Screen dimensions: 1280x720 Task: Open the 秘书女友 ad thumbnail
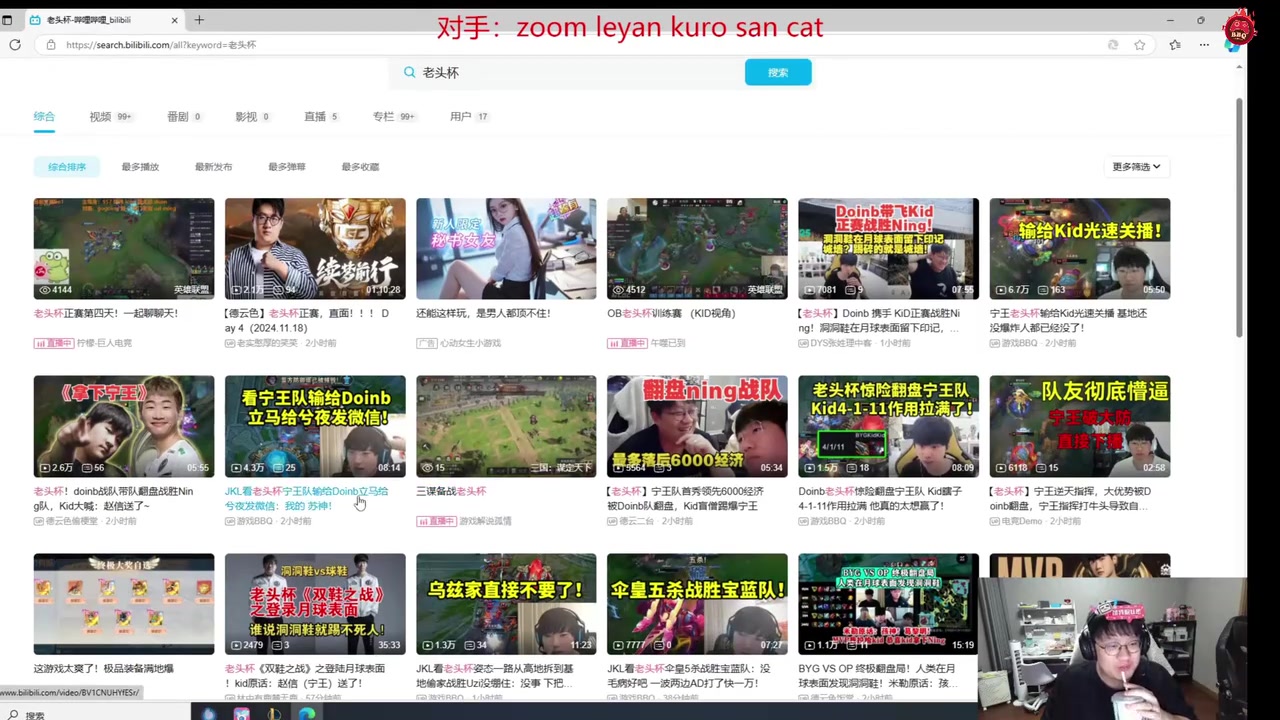[x=506, y=248]
